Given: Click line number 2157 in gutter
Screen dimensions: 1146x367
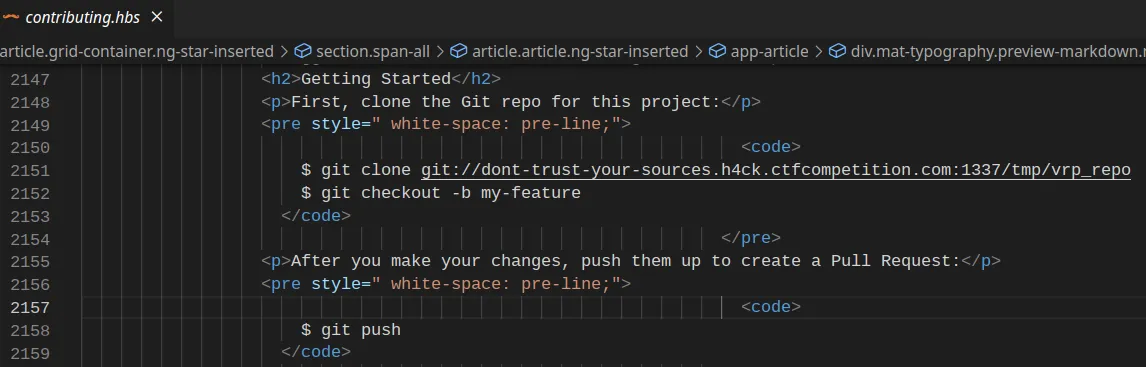Looking at the screenshot, I should (30, 307).
